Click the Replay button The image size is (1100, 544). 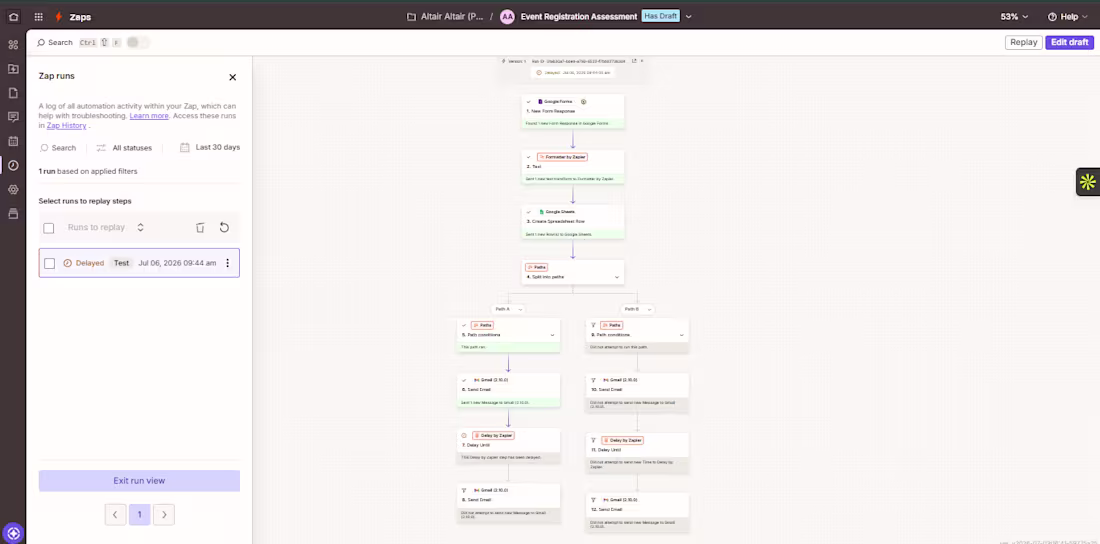(1023, 42)
